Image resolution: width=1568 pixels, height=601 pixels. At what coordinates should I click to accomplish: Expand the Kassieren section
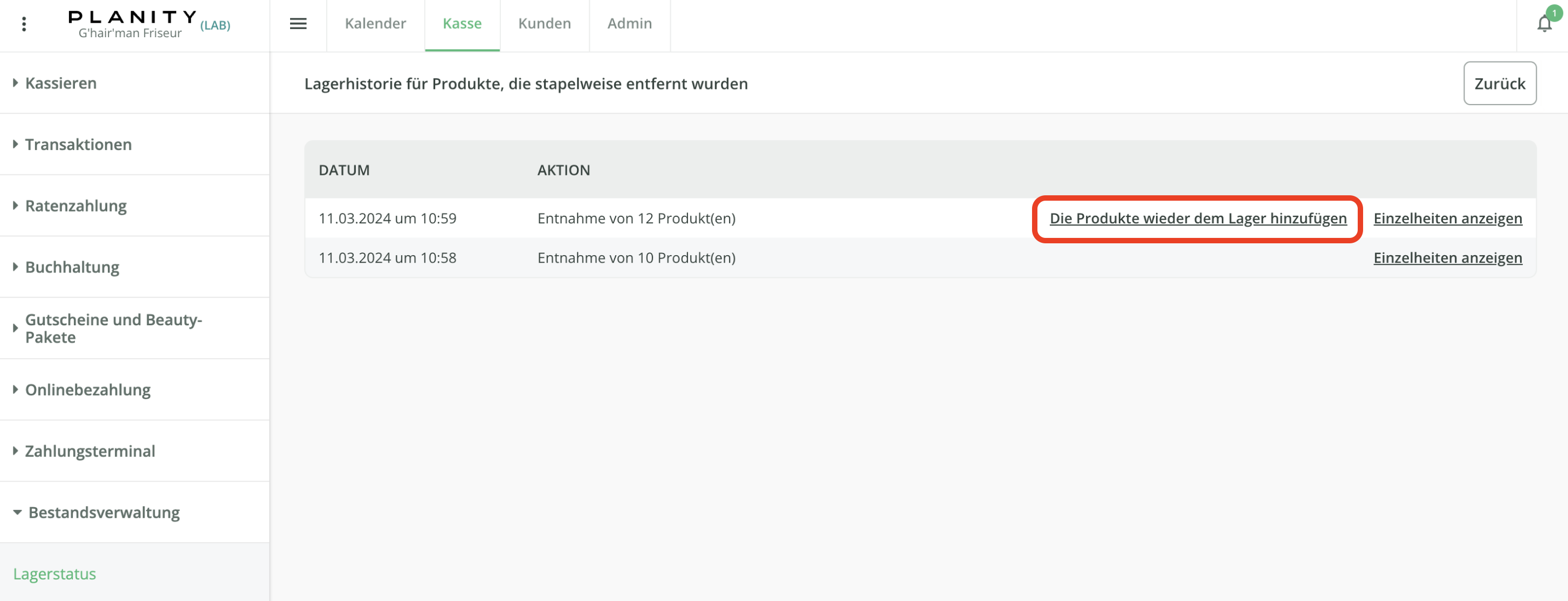60,83
